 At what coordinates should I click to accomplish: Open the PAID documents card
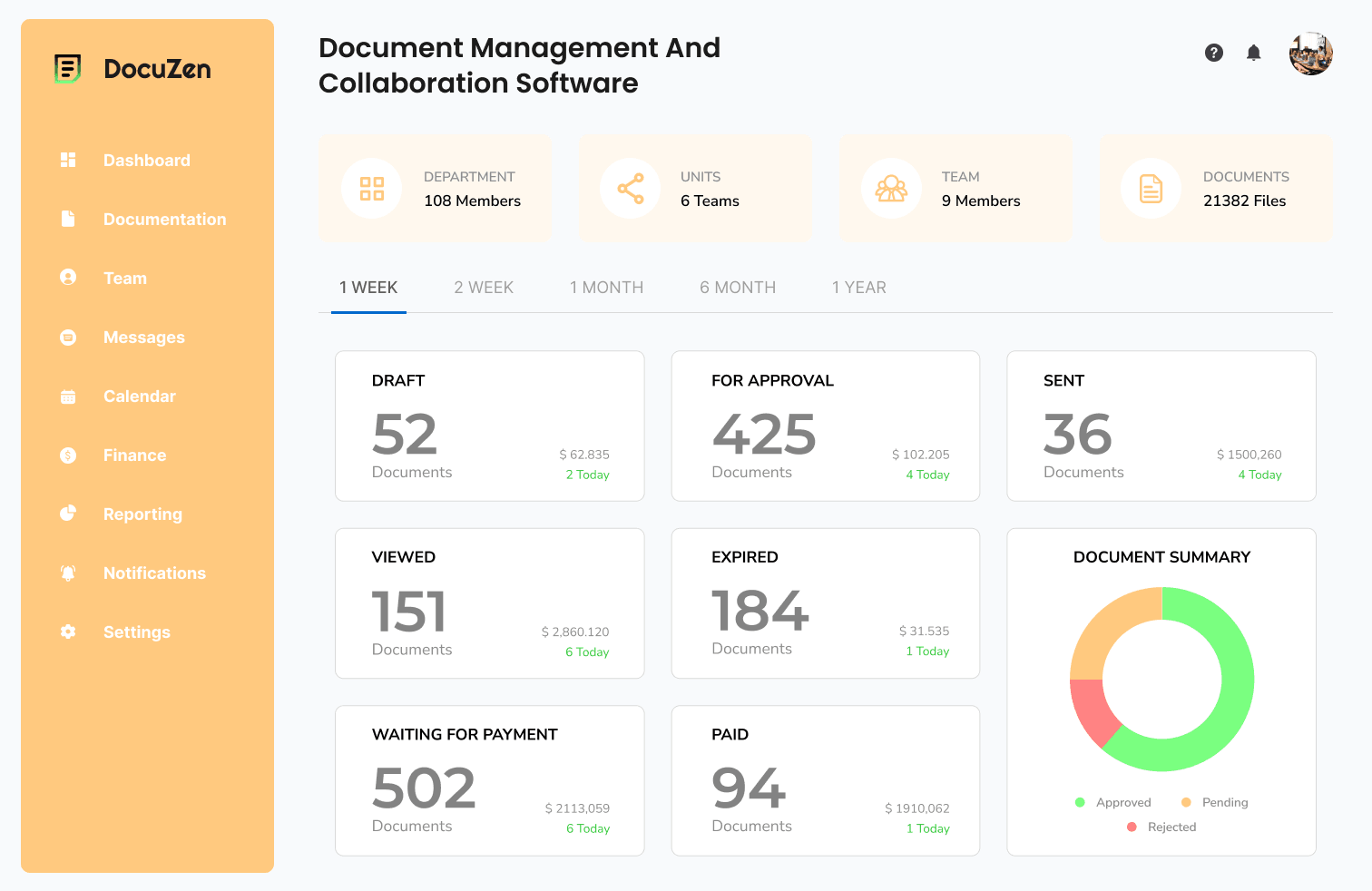[x=825, y=780]
